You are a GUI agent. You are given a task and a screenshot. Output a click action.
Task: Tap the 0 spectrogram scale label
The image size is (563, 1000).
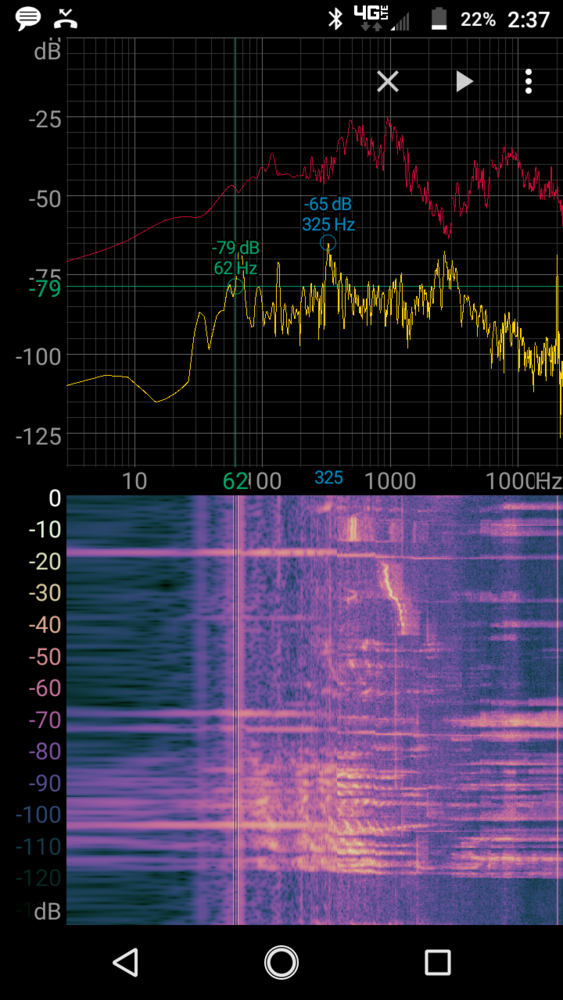click(55, 498)
